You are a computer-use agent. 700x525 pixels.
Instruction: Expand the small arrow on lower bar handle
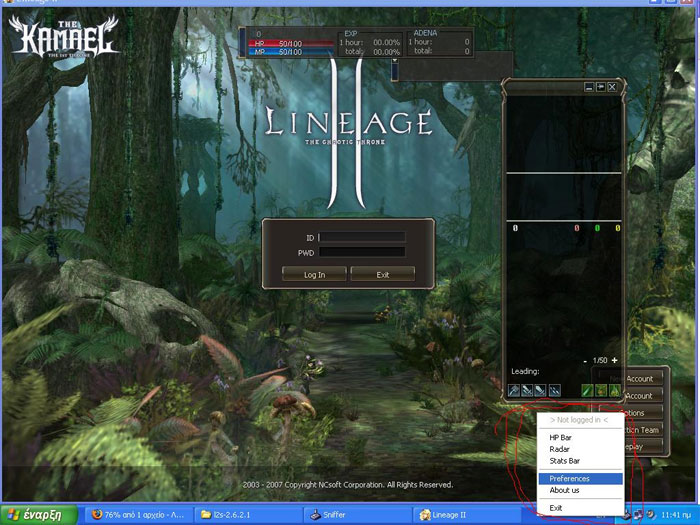pyautogui.click(x=395, y=61)
